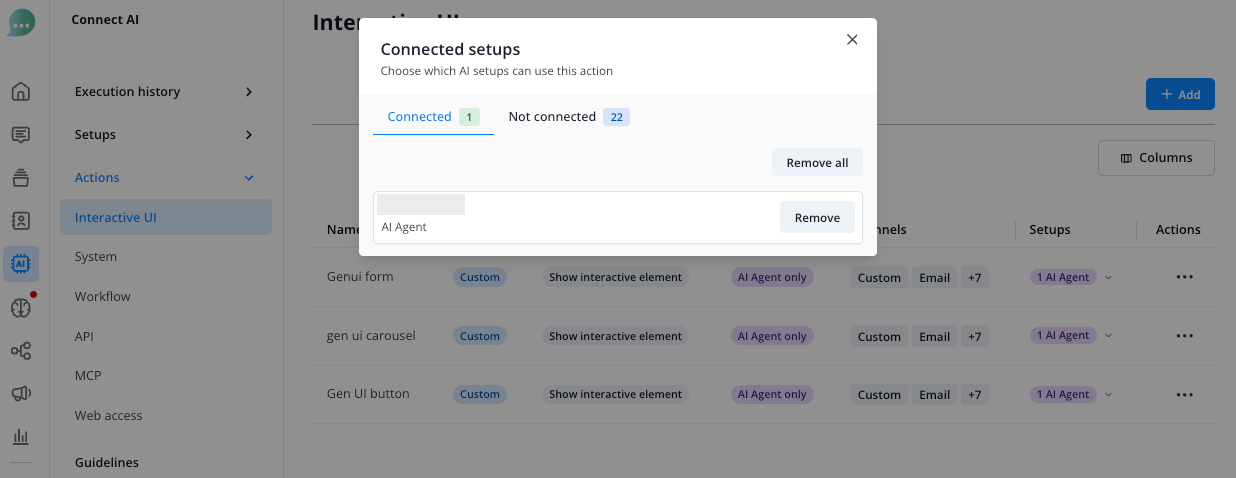The height and width of the screenshot is (478, 1236).
Task: Expand the Setups section chevron
Action: coord(249,135)
